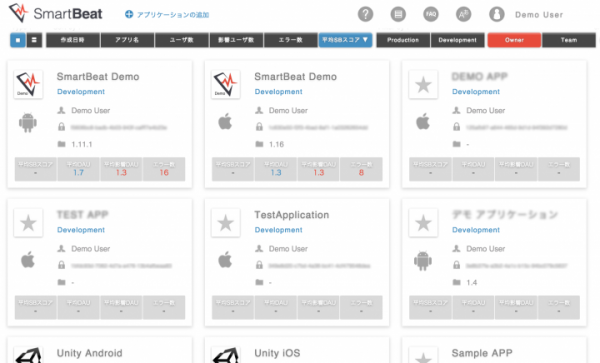Click the SmartBeat logo in the header
The image size is (600, 363).
point(55,13)
